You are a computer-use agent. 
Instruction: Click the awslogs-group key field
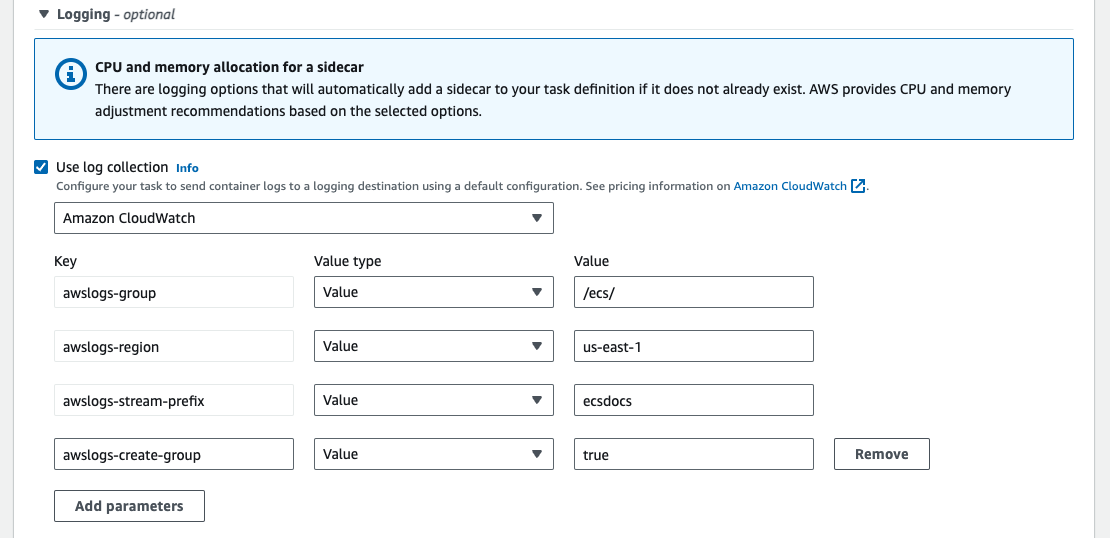[174, 292]
